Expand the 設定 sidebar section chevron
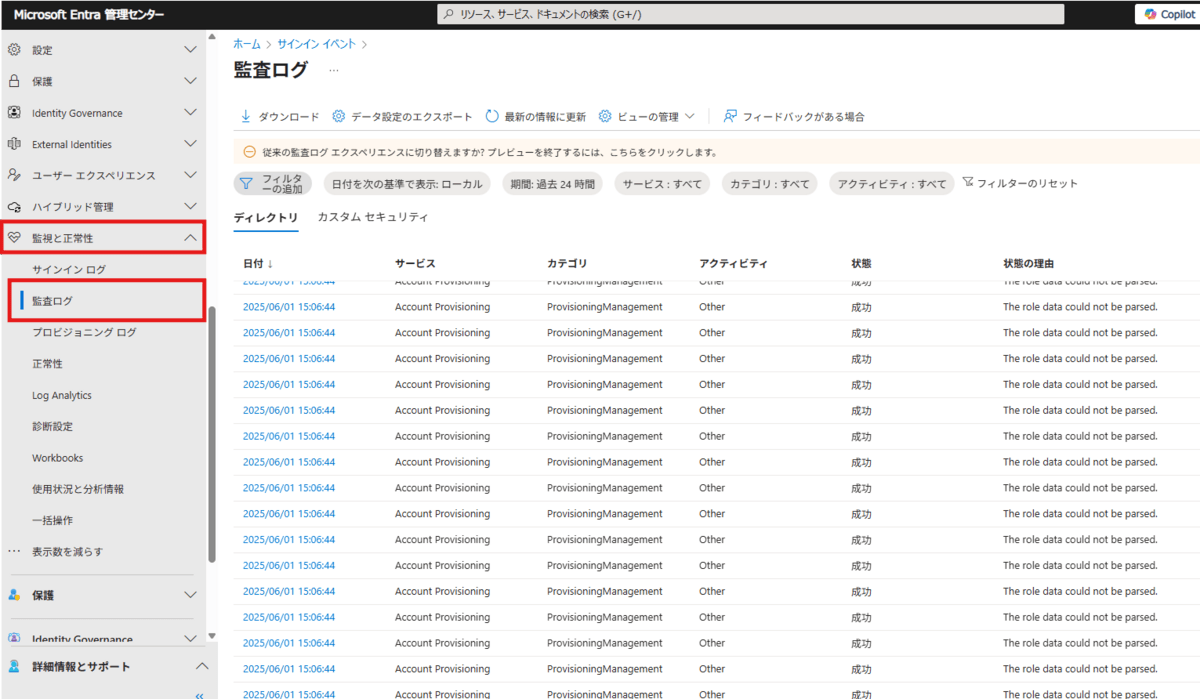Image resolution: width=1200 pixels, height=699 pixels. (x=191, y=49)
